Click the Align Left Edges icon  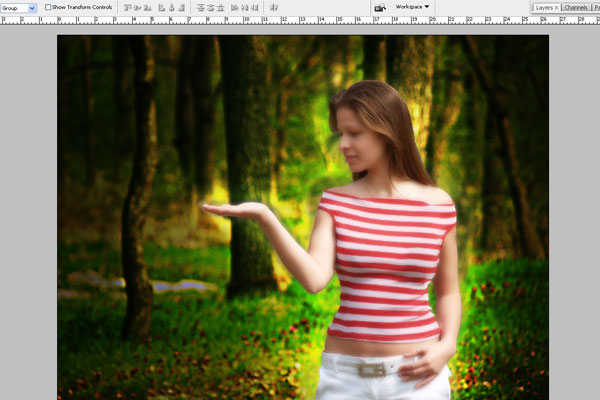click(161, 7)
